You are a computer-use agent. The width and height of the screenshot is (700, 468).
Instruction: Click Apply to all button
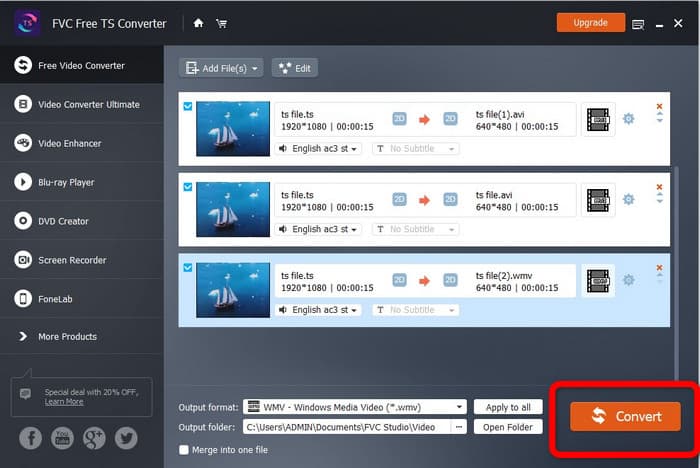pos(508,407)
